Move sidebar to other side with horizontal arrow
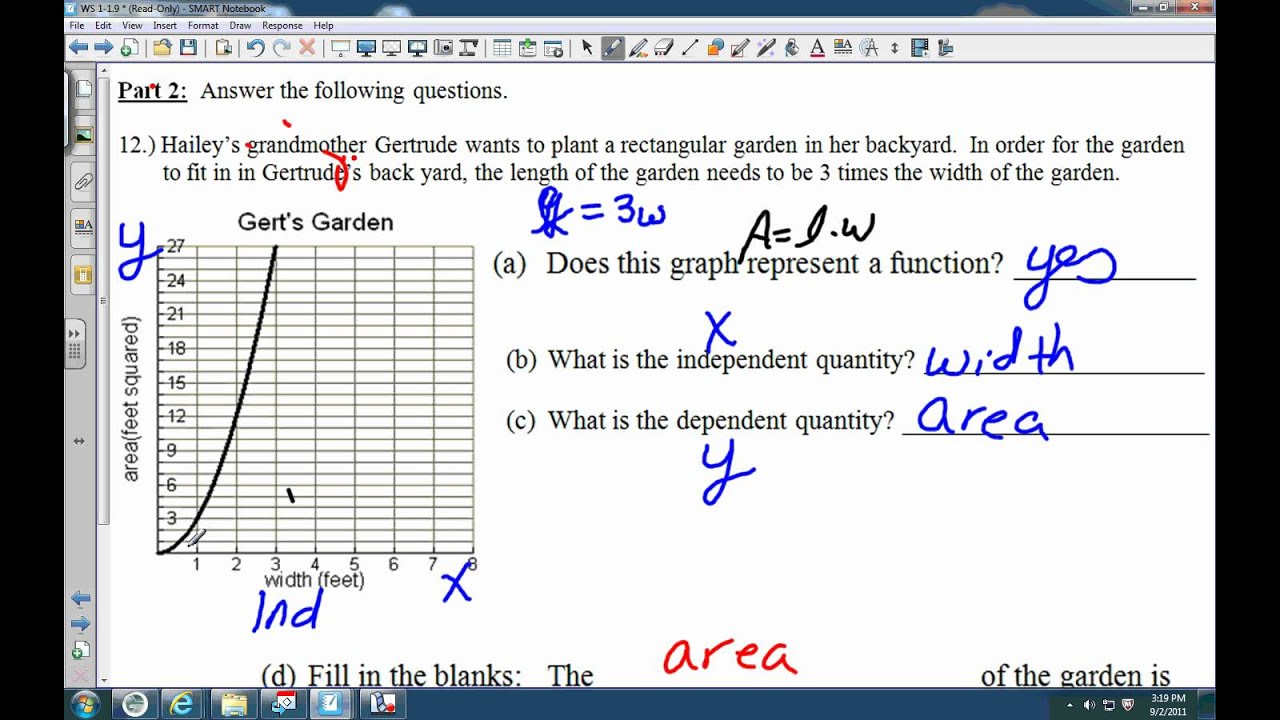The height and width of the screenshot is (720, 1280). pos(80,441)
